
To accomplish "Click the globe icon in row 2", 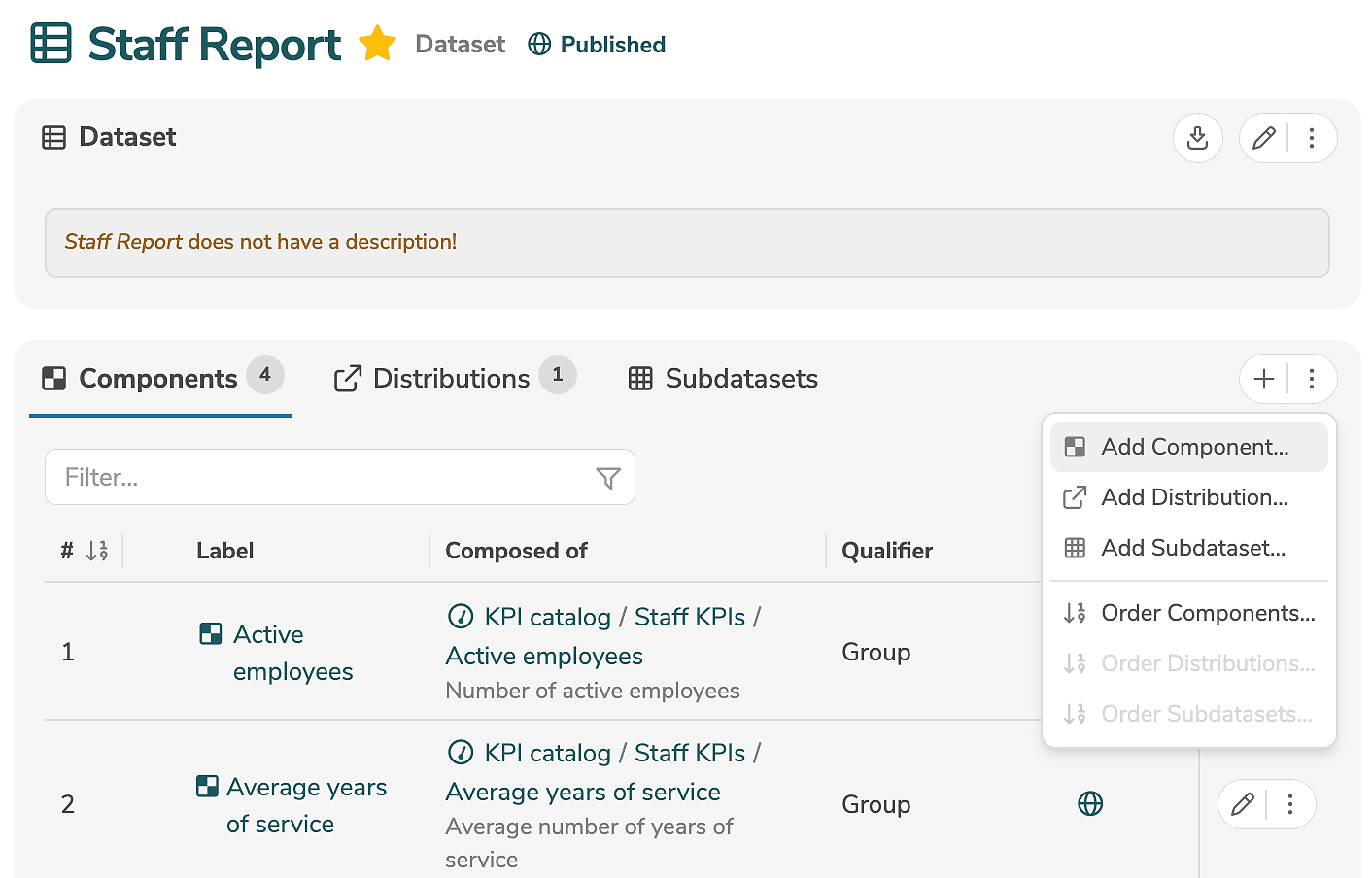I will tap(1090, 804).
